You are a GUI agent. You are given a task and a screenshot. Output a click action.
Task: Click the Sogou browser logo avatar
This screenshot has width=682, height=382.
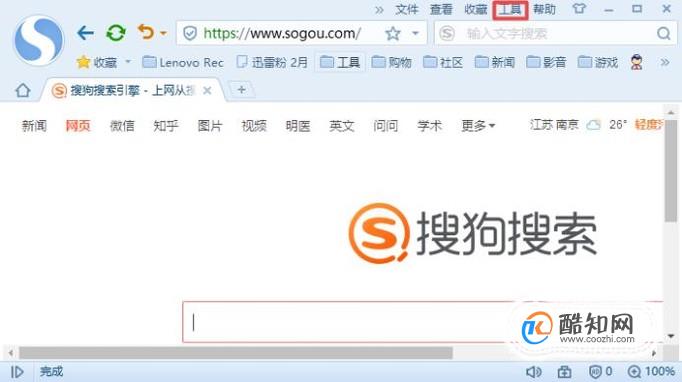39,40
